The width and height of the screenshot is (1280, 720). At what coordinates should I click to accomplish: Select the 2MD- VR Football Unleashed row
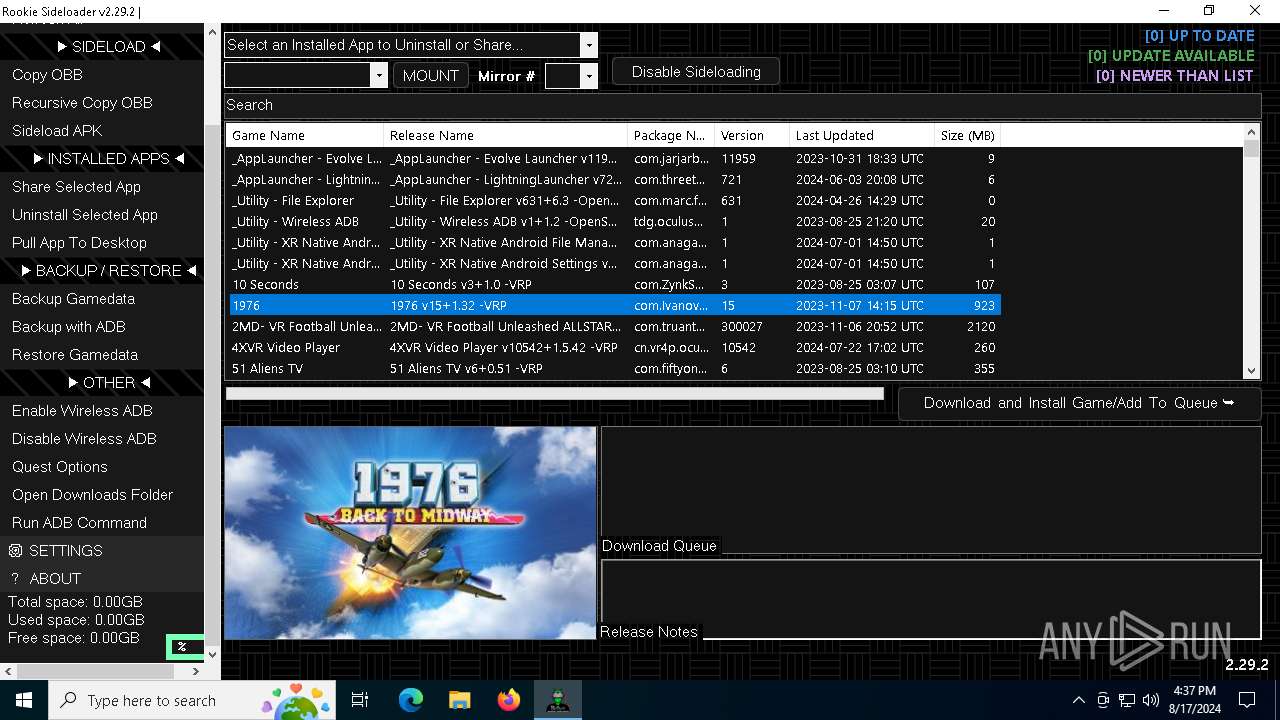[x=614, y=327]
